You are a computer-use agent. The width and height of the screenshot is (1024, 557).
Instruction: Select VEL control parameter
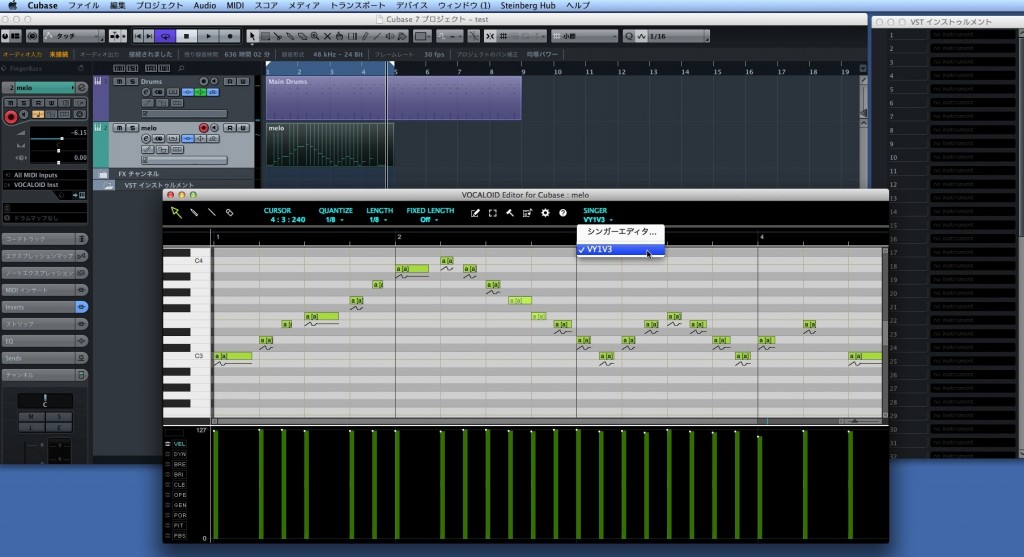click(179, 444)
